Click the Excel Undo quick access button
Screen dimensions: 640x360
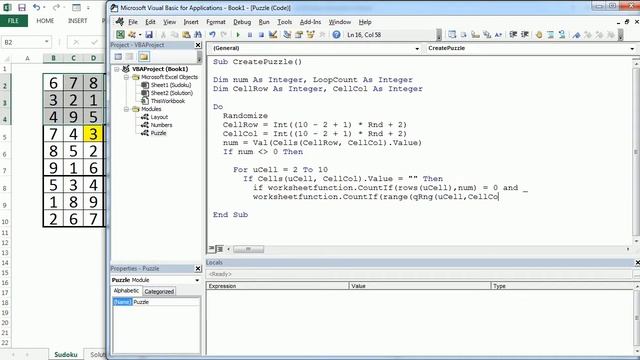(36, 7)
